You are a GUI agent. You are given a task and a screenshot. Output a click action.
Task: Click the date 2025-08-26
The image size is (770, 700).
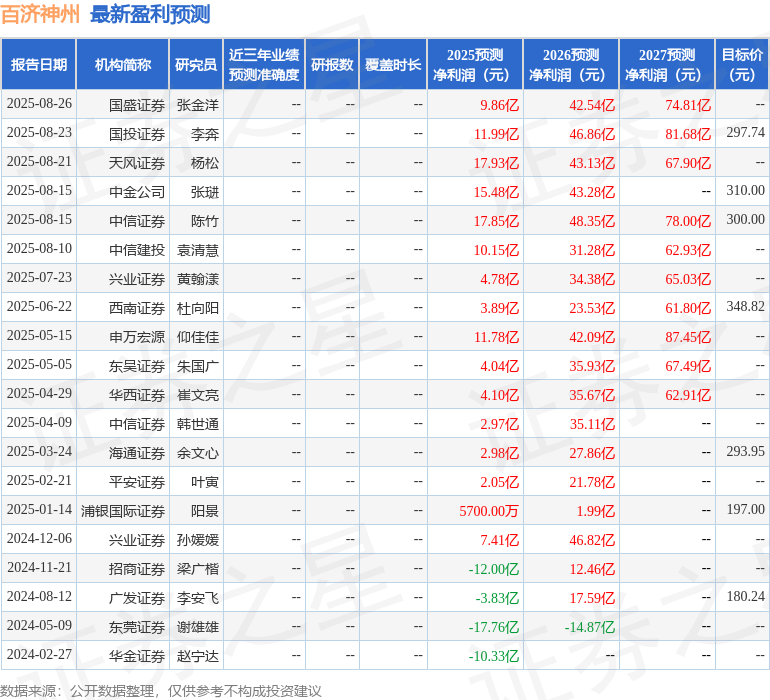[39, 104]
